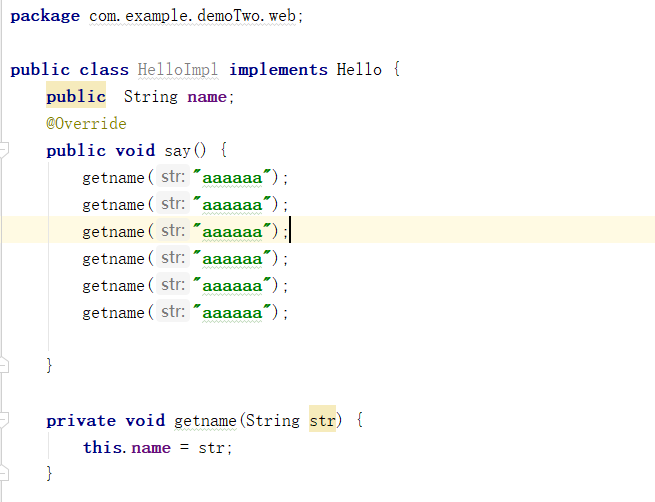Click the @Override annotation
Screen dimensions: 655x502
(x=86, y=124)
